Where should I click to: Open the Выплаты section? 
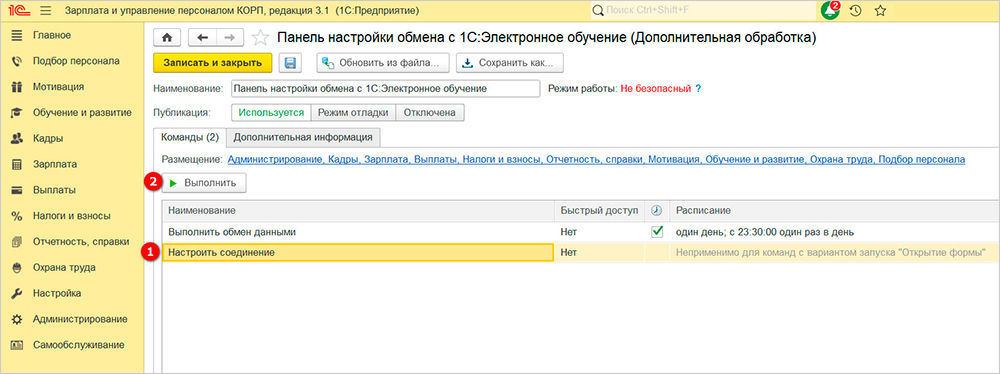(55, 190)
